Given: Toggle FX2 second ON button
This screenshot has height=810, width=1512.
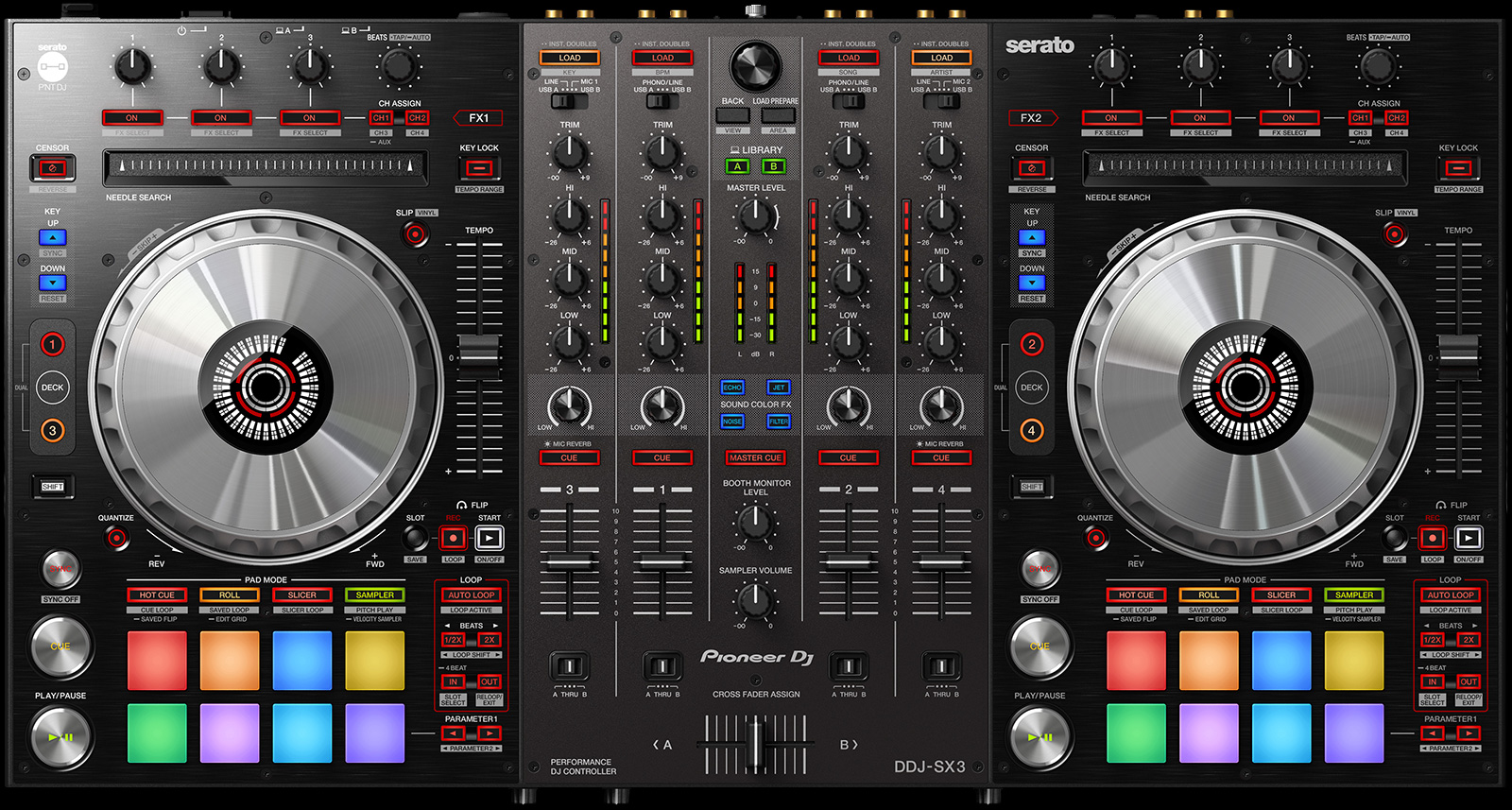Looking at the screenshot, I should tap(1200, 118).
